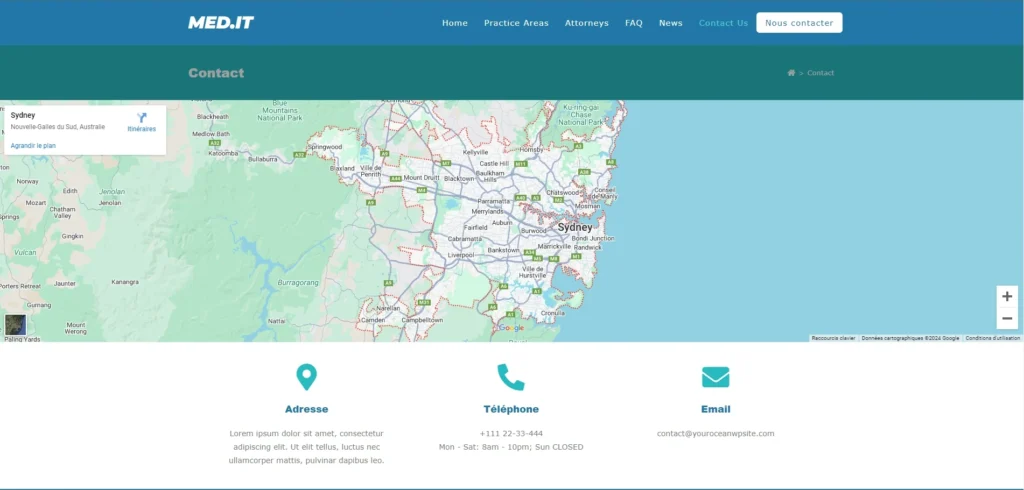This screenshot has height=490, width=1024.
Task: Click the Katoomba label on the map
Action: pyautogui.click(x=223, y=154)
